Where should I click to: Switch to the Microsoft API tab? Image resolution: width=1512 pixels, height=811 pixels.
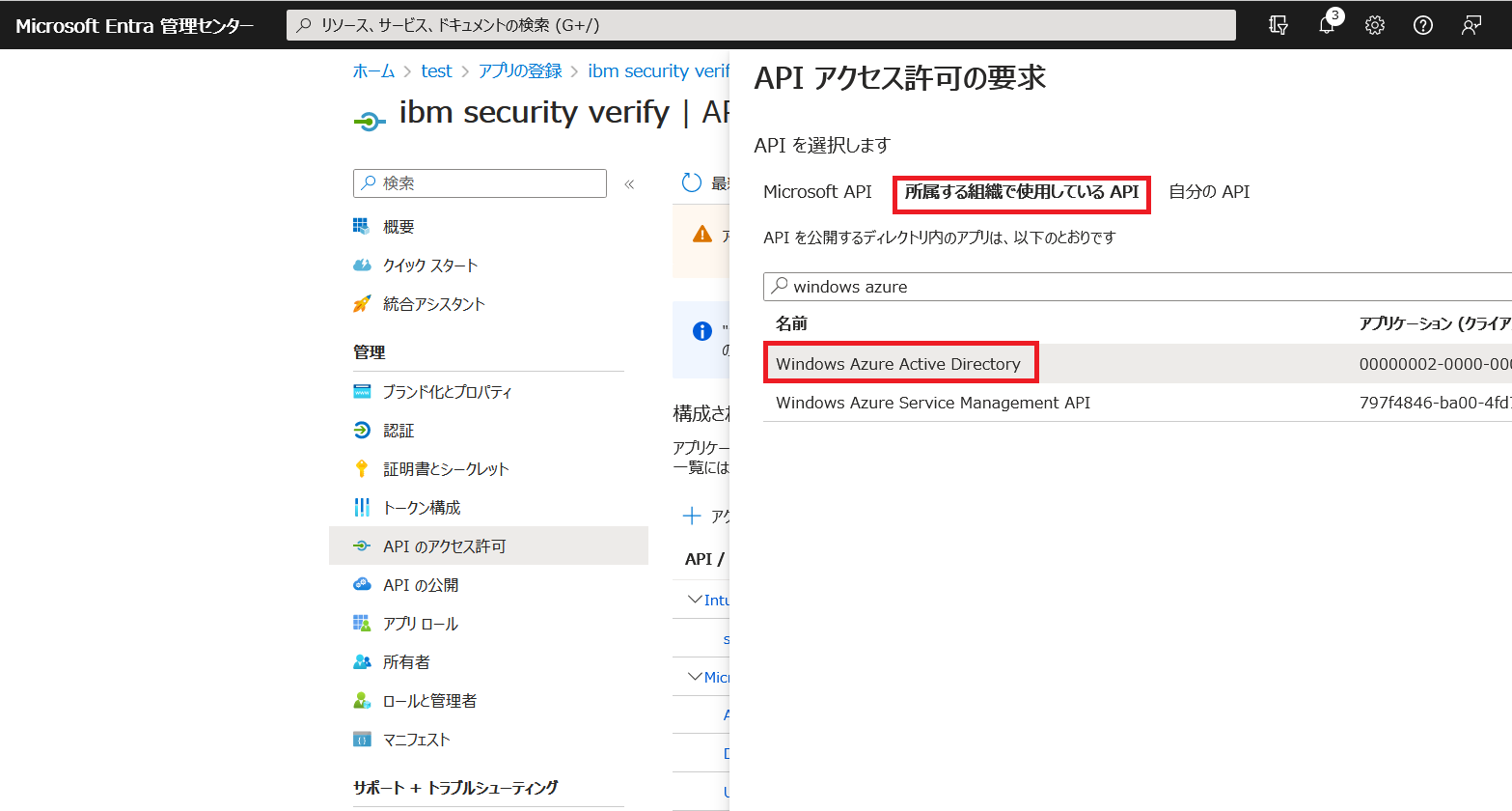pos(817,191)
